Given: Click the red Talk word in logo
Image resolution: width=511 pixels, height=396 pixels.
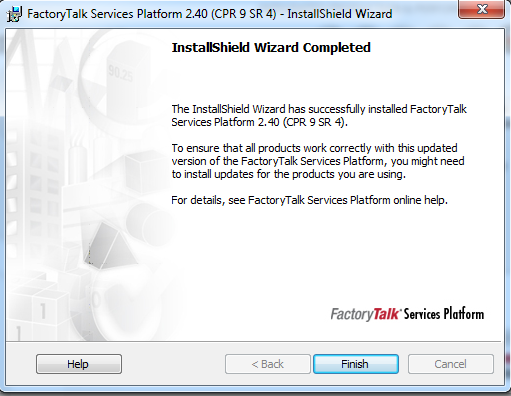Looking at the screenshot, I should 385,314.
